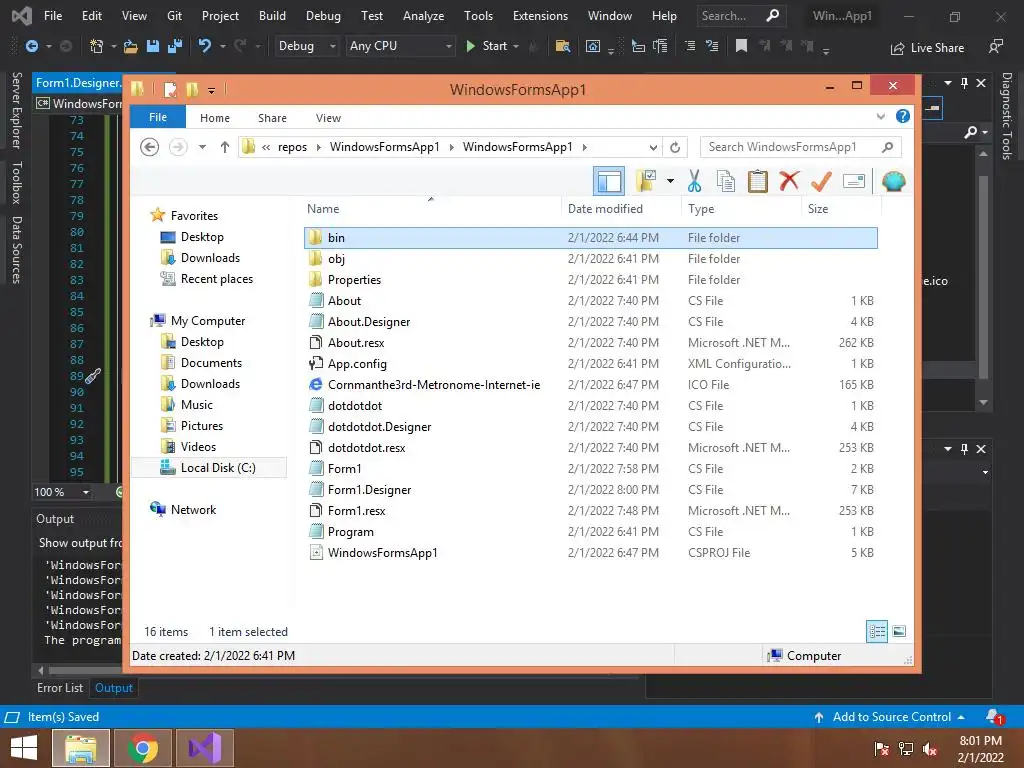Viewport: 1024px width, 768px height.
Task: Open the Start button dropdown arrow
Action: coord(516,46)
